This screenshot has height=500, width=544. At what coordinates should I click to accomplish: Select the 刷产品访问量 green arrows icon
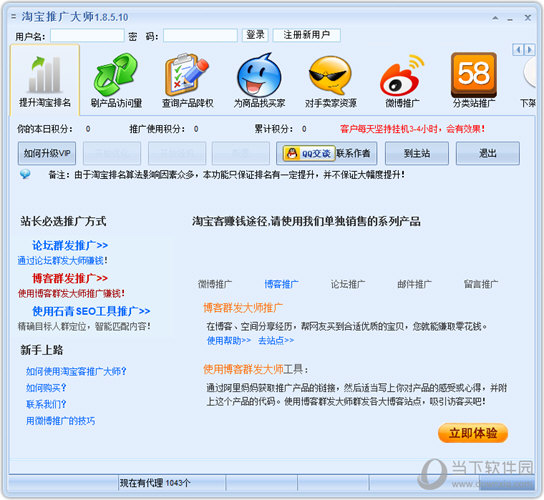pos(116,74)
